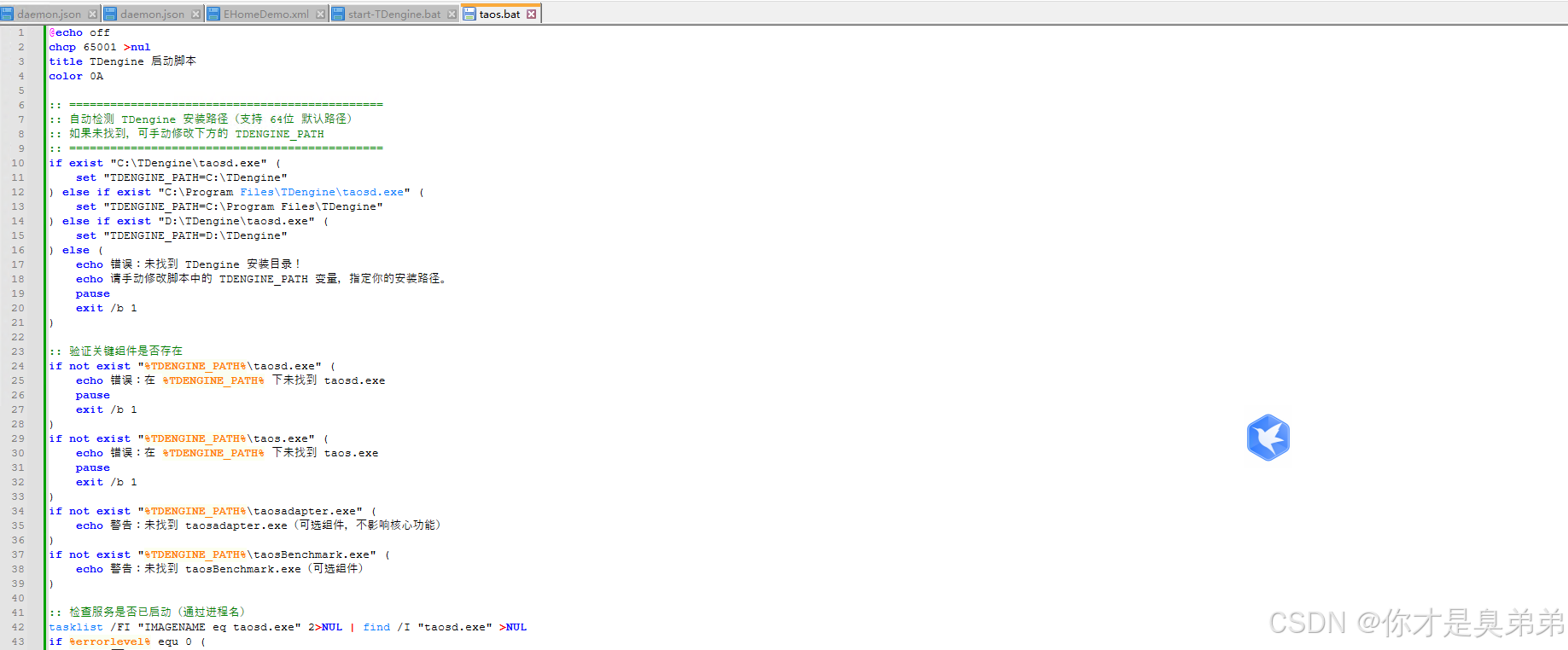Click the 'chcp 65001 >nul' line
The width and height of the screenshot is (1568, 650).
[x=100, y=47]
